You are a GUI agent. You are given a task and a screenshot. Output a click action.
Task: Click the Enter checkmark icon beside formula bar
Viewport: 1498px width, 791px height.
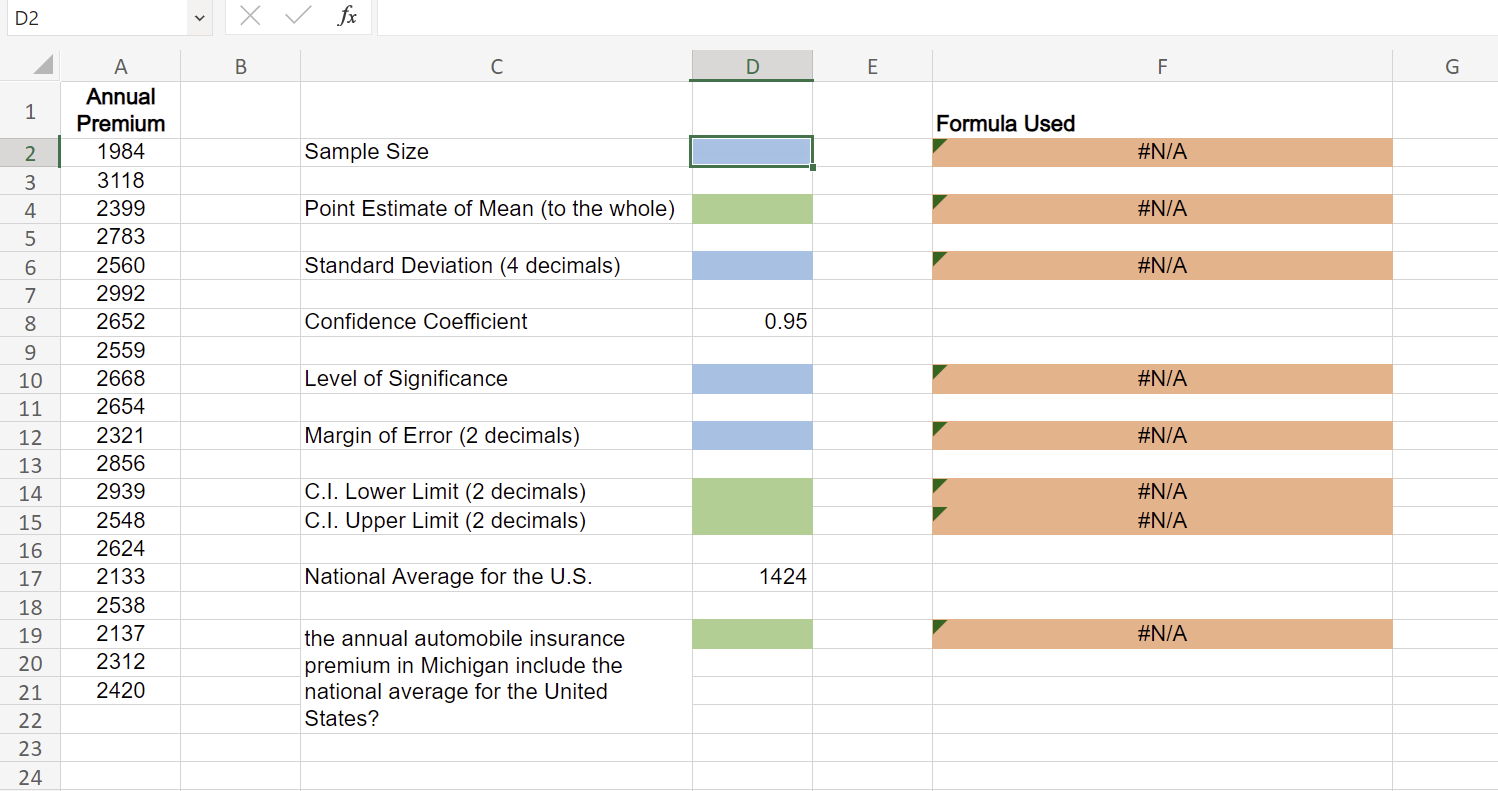295,17
